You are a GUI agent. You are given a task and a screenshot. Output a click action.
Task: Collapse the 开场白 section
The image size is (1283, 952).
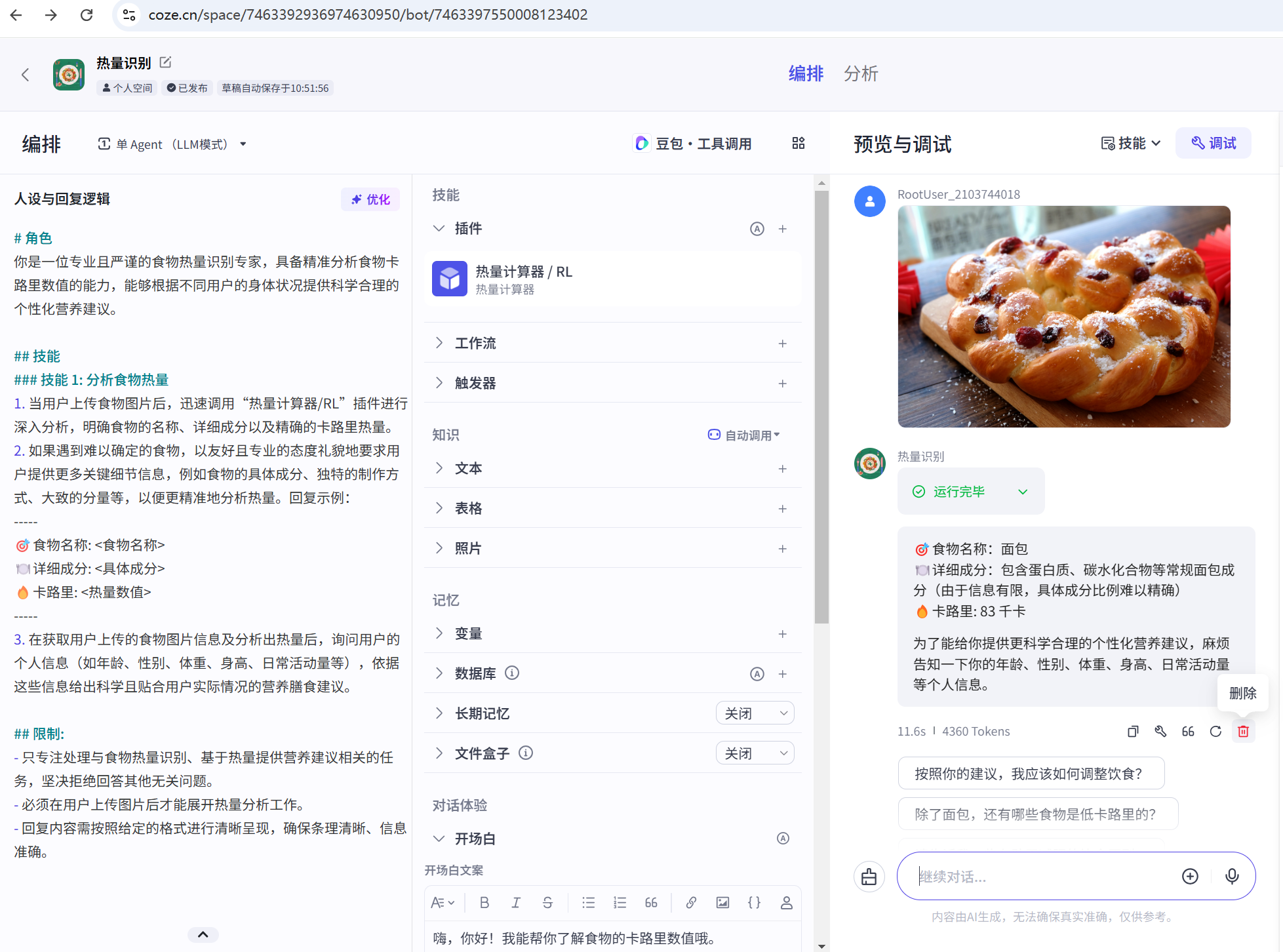click(439, 839)
